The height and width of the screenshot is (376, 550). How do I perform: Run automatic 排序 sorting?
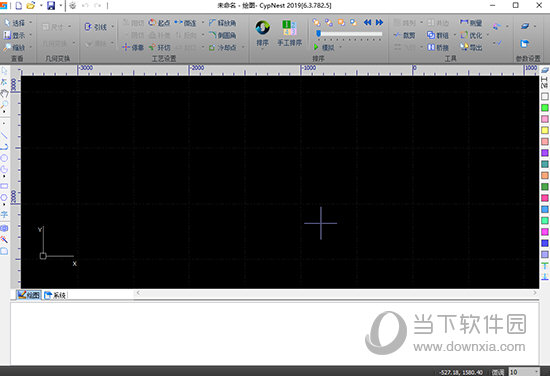point(262,33)
